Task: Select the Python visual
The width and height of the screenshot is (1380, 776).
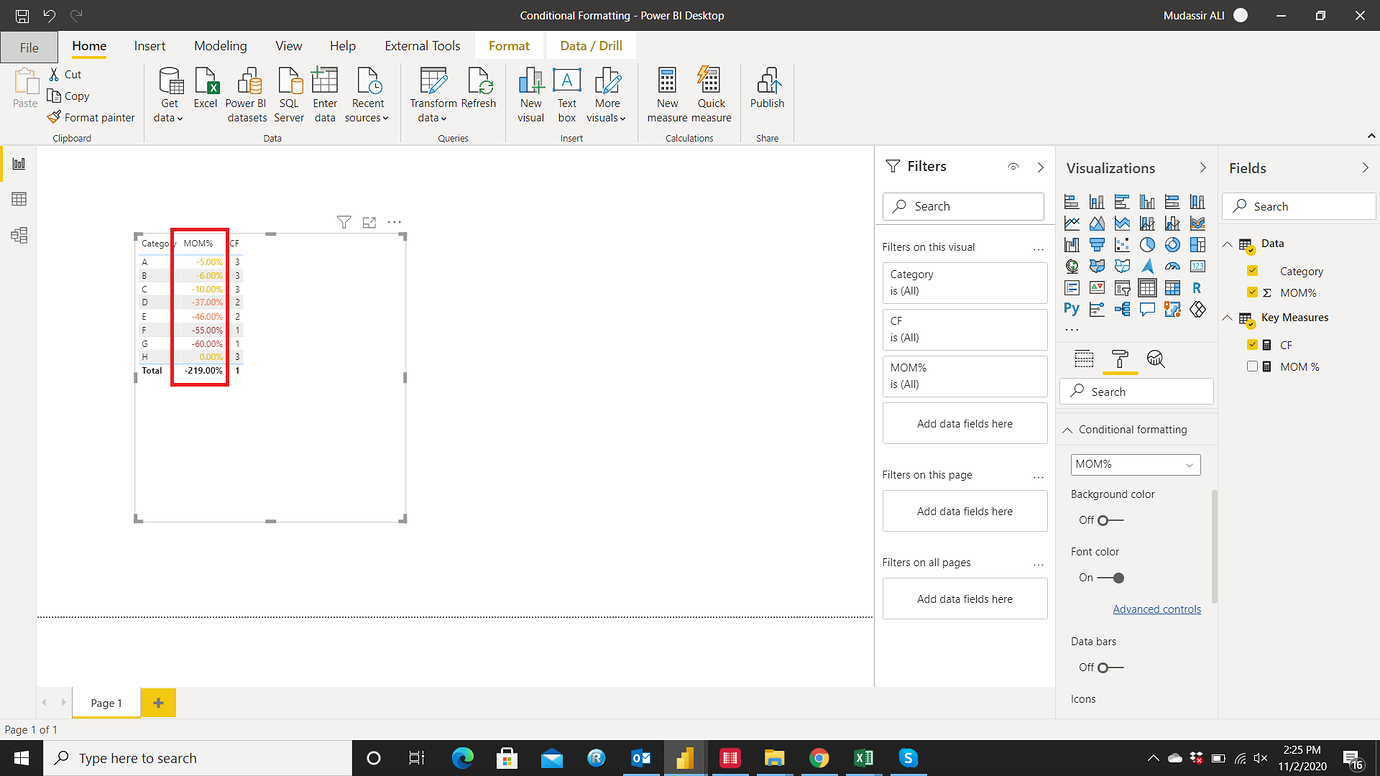Action: click(x=1071, y=309)
